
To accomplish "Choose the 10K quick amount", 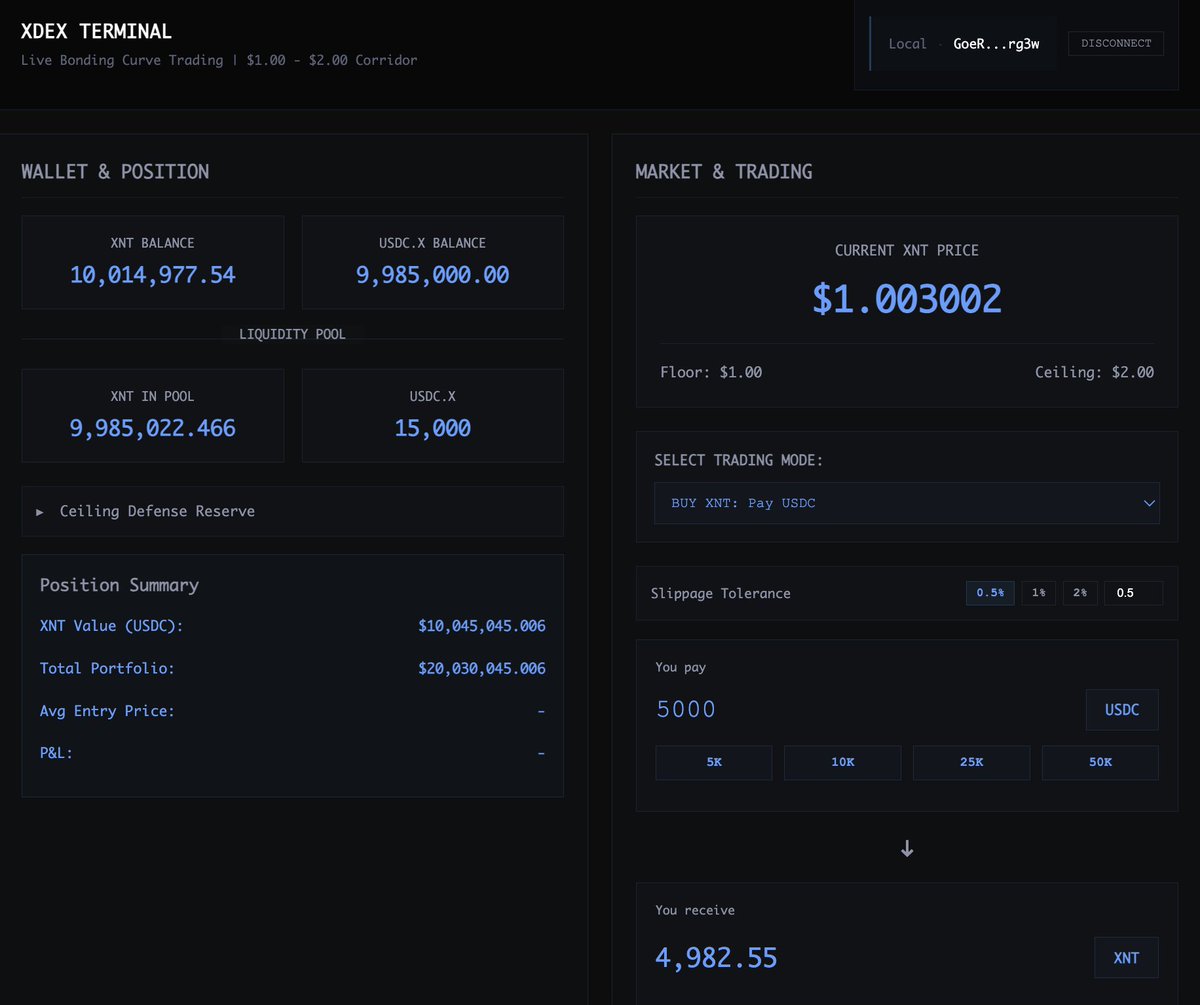I will click(x=843, y=762).
